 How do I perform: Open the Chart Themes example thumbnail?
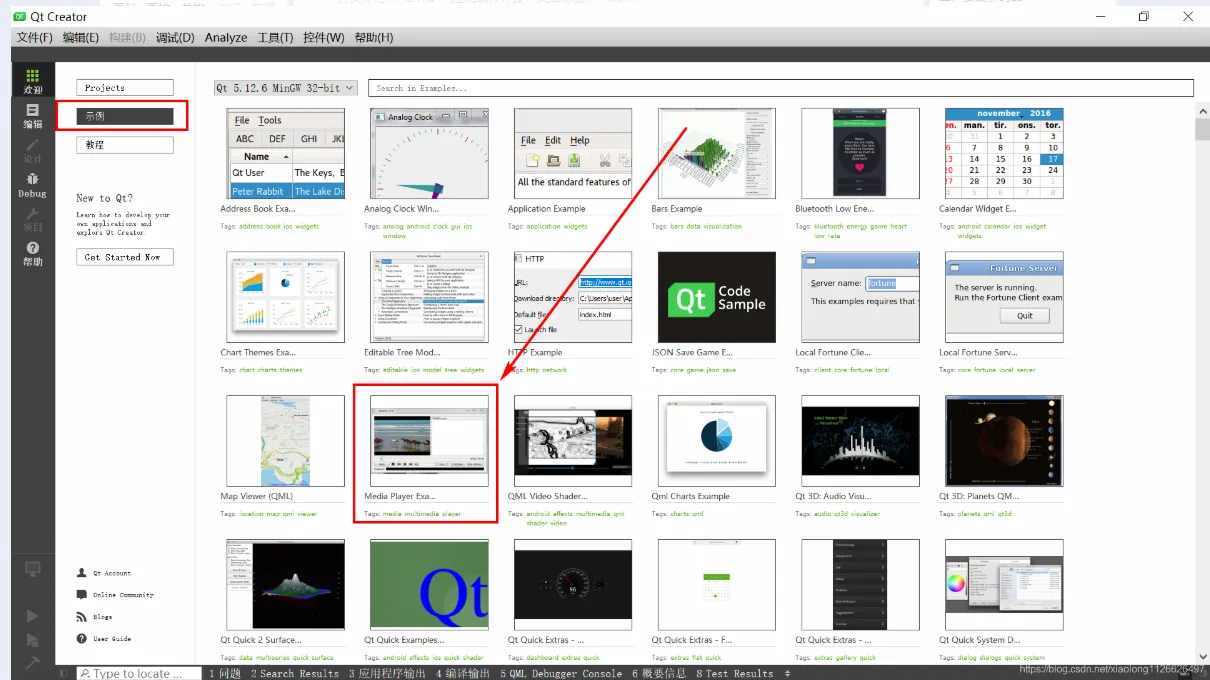tap(285, 297)
